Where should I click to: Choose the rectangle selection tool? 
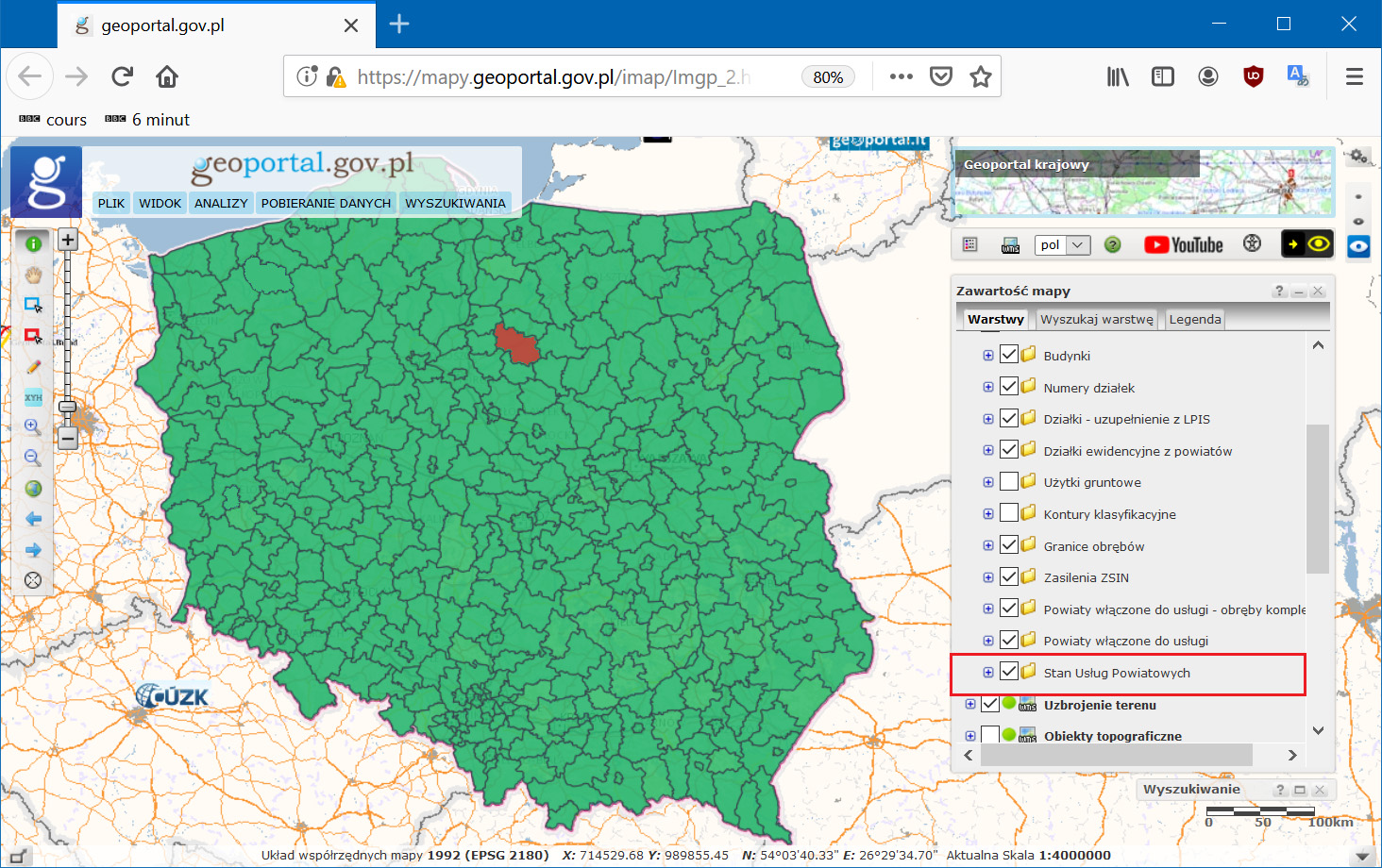[32, 305]
